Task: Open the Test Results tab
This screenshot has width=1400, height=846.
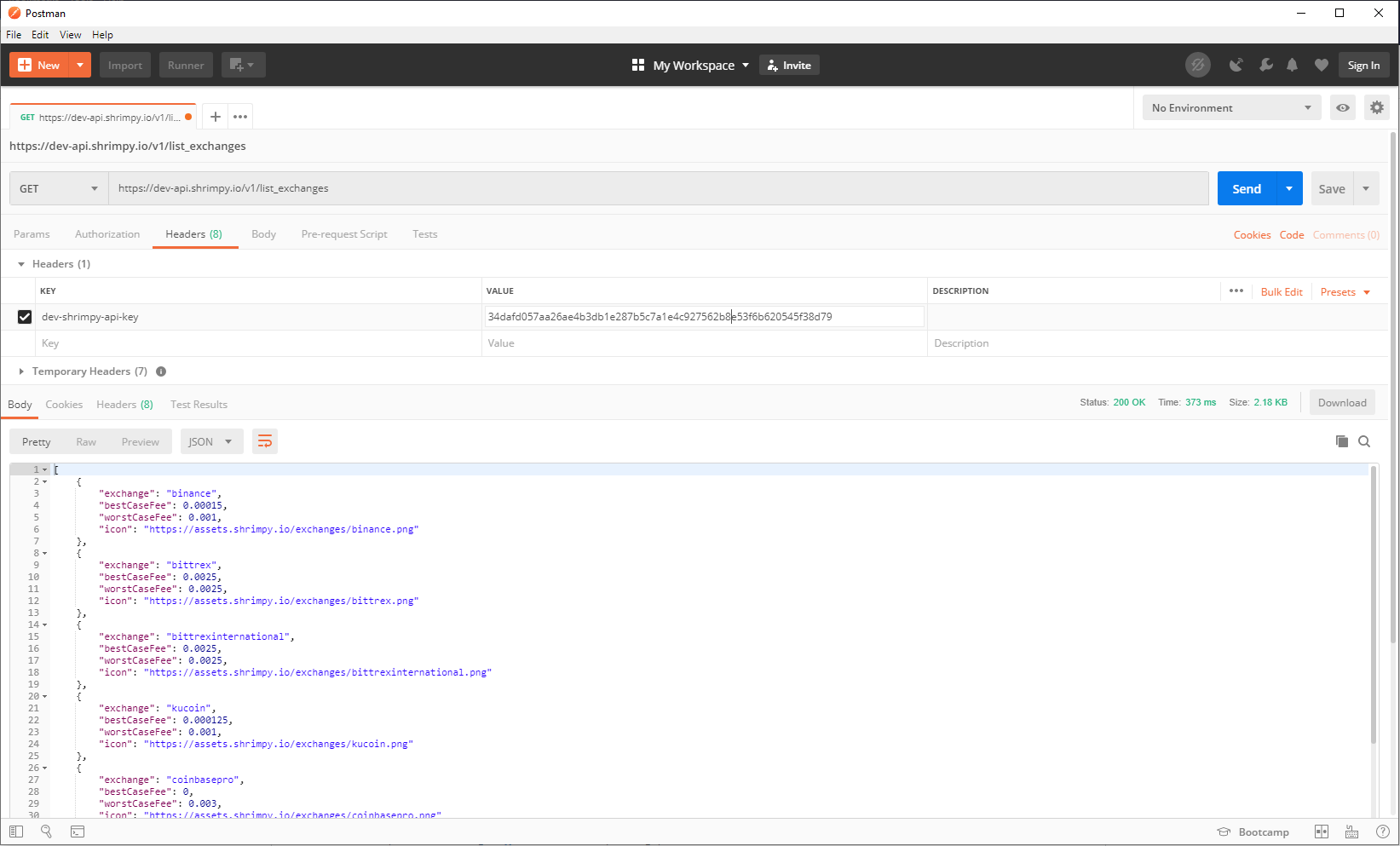Action: (x=199, y=405)
